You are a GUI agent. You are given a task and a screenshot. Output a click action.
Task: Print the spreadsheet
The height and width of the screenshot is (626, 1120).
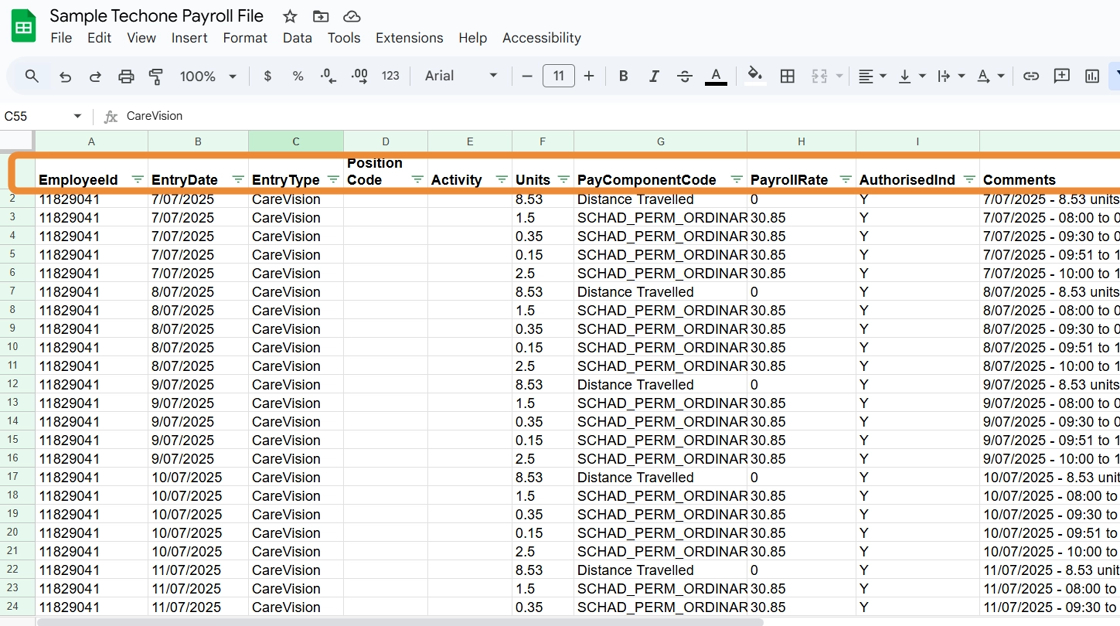(x=126, y=76)
